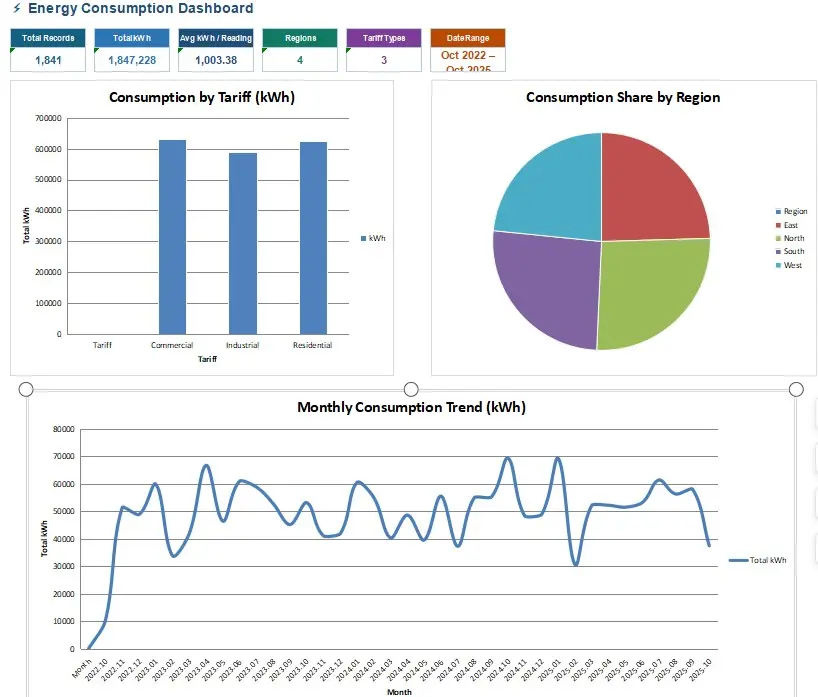Select the Consumption by Tariff (kWh) chart title
The image size is (818, 697).
[202, 98]
